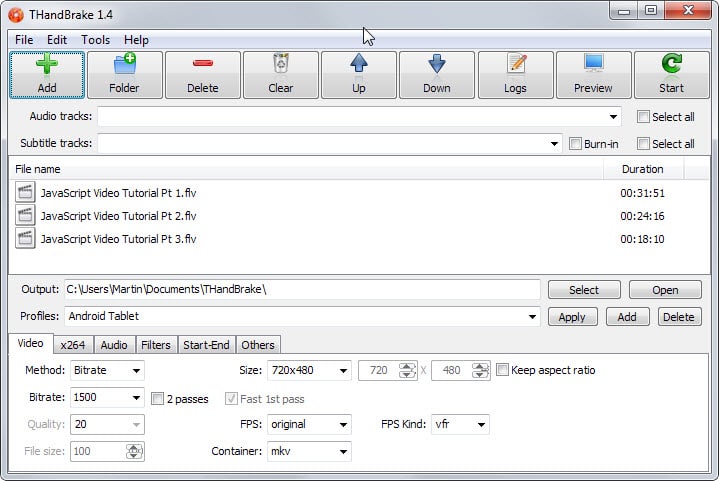Open the Bitrate dropdown showing 1500
Viewport: 719px width, 481px height.
(x=107, y=398)
